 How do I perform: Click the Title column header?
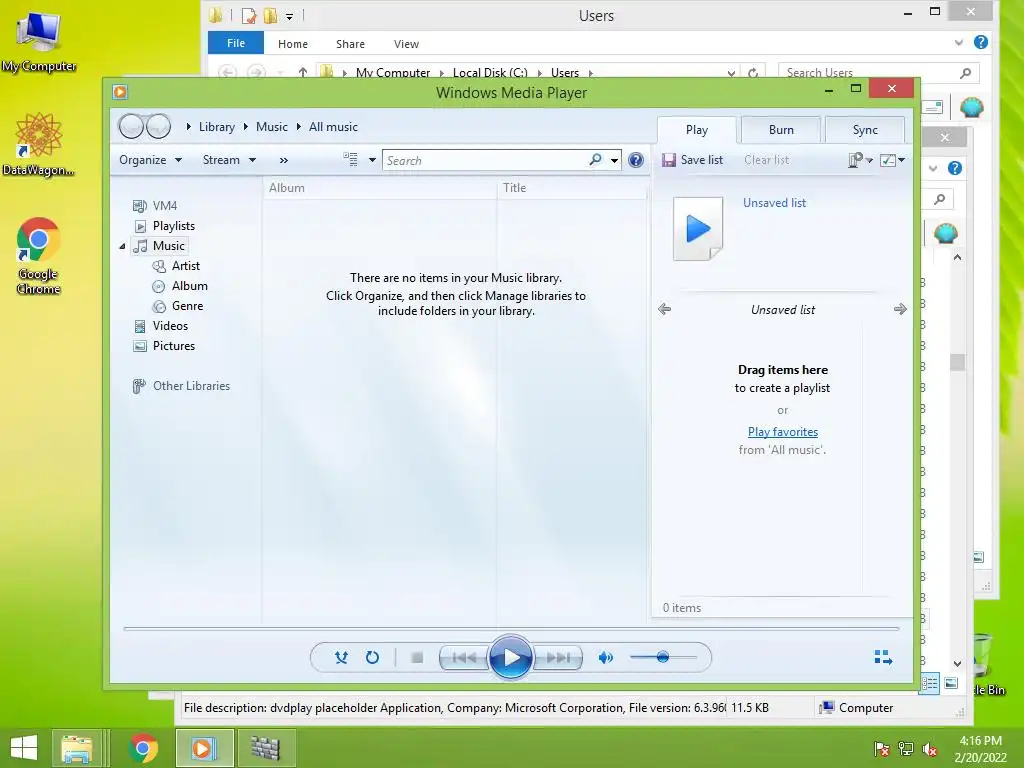click(x=572, y=188)
